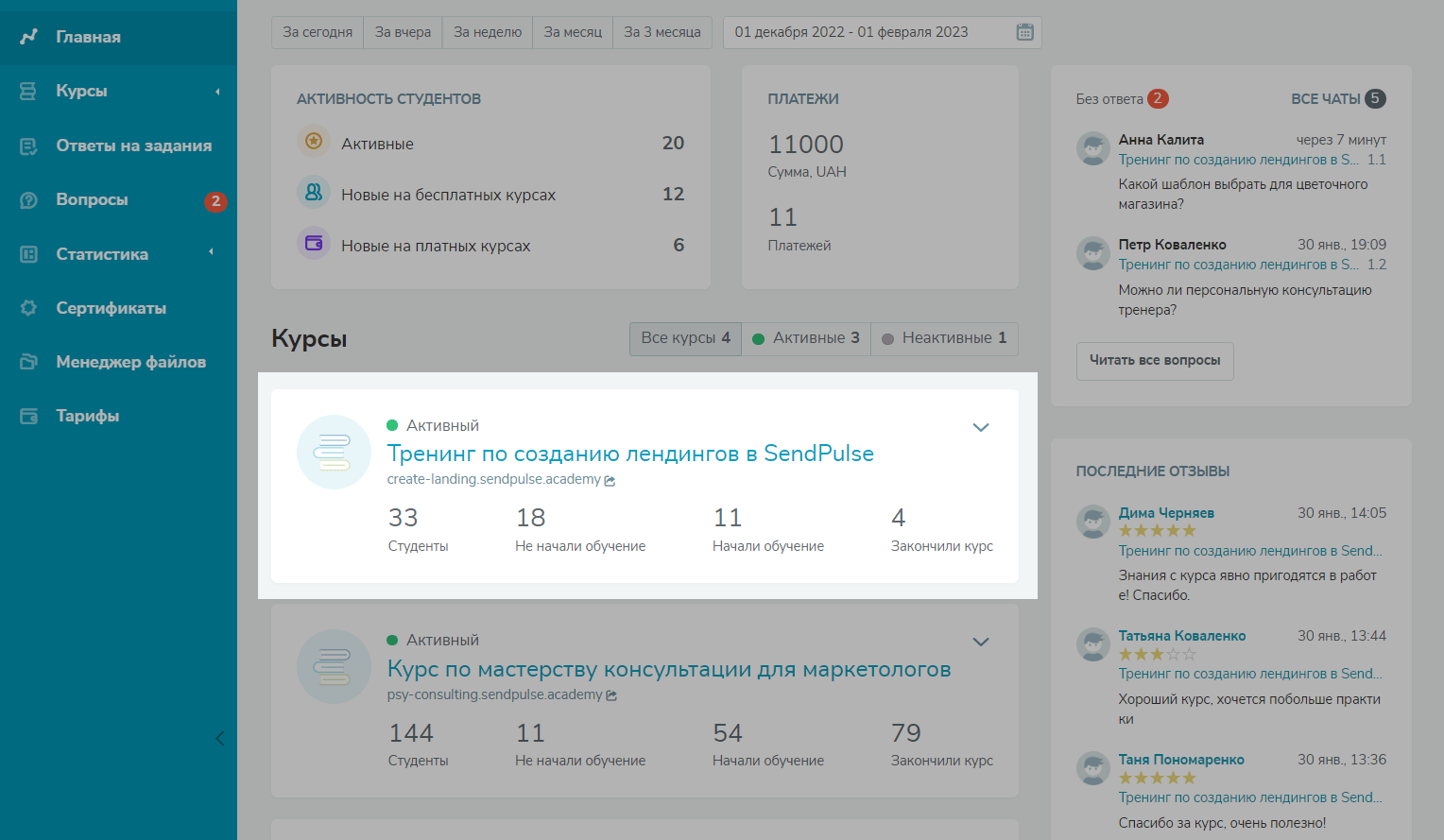
Task: Go to Сертификаты in sidebar
Action: point(111,308)
